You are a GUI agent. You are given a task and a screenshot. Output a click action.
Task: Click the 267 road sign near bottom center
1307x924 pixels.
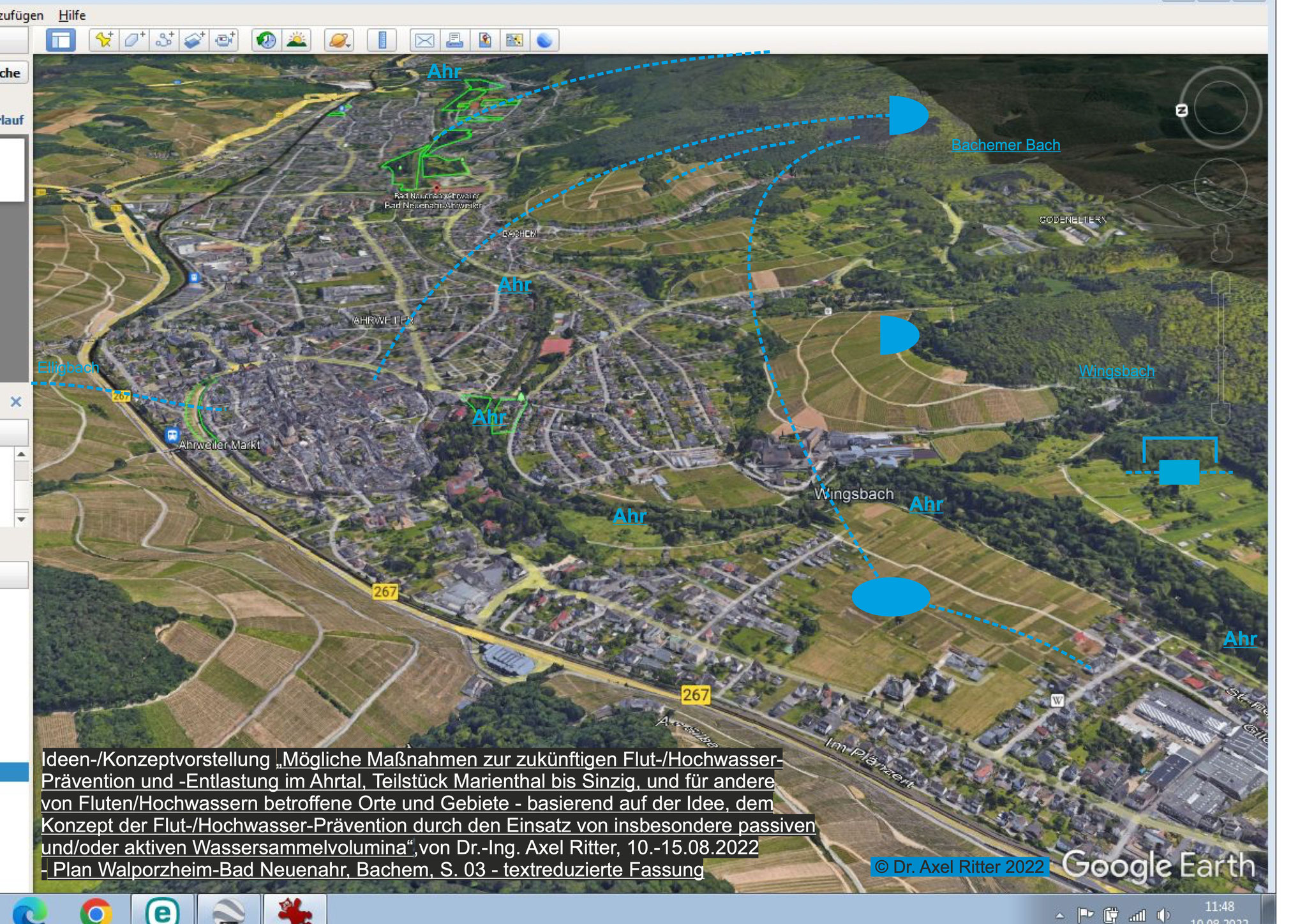click(x=695, y=694)
